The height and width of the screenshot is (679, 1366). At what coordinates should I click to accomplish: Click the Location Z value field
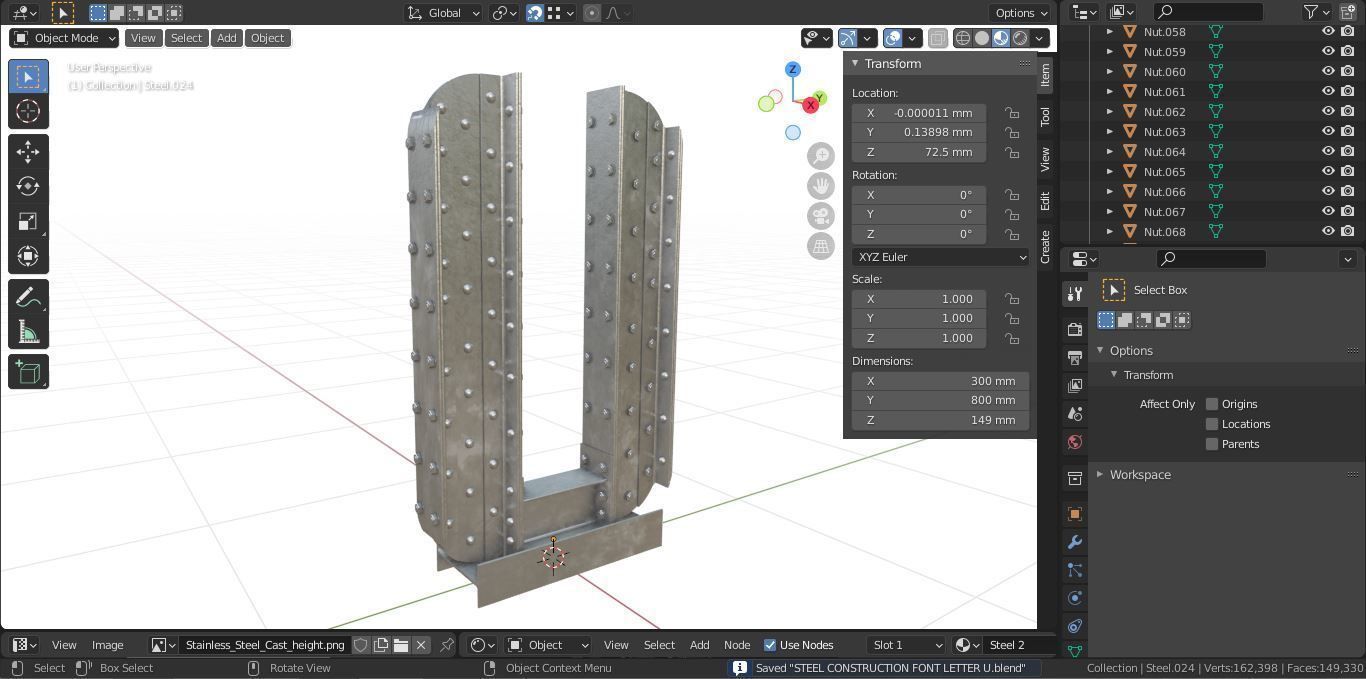[x=919, y=152]
